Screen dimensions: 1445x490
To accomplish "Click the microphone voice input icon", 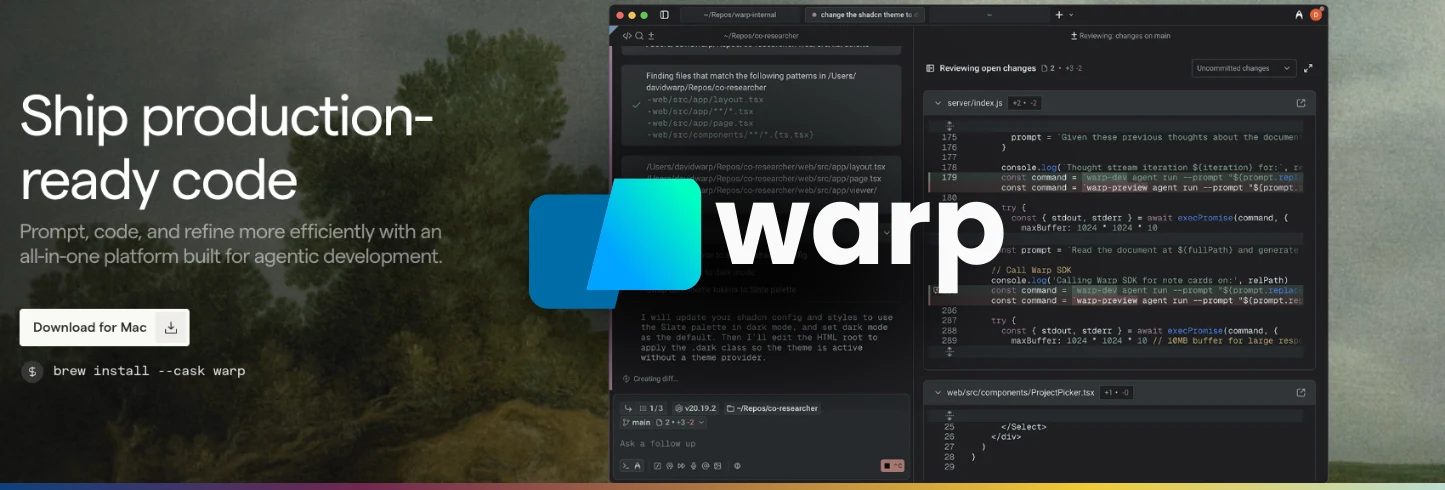I will point(693,466).
